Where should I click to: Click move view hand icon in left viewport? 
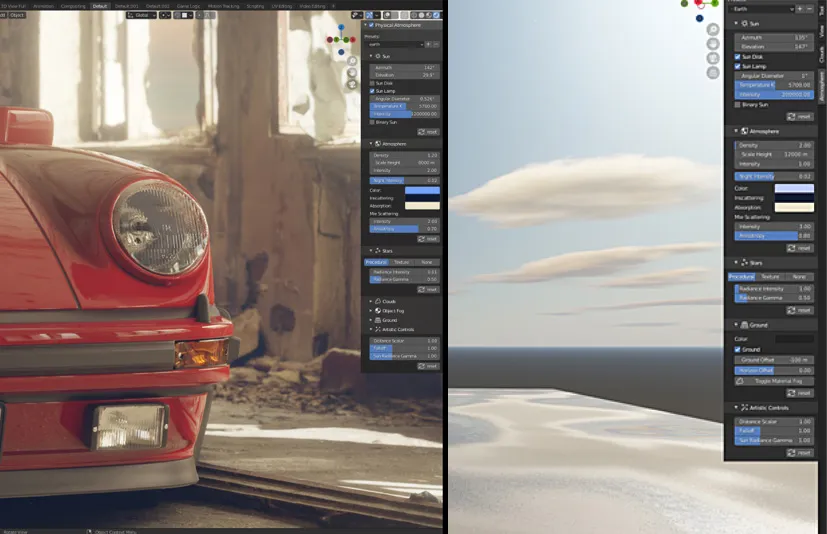pyautogui.click(x=352, y=73)
